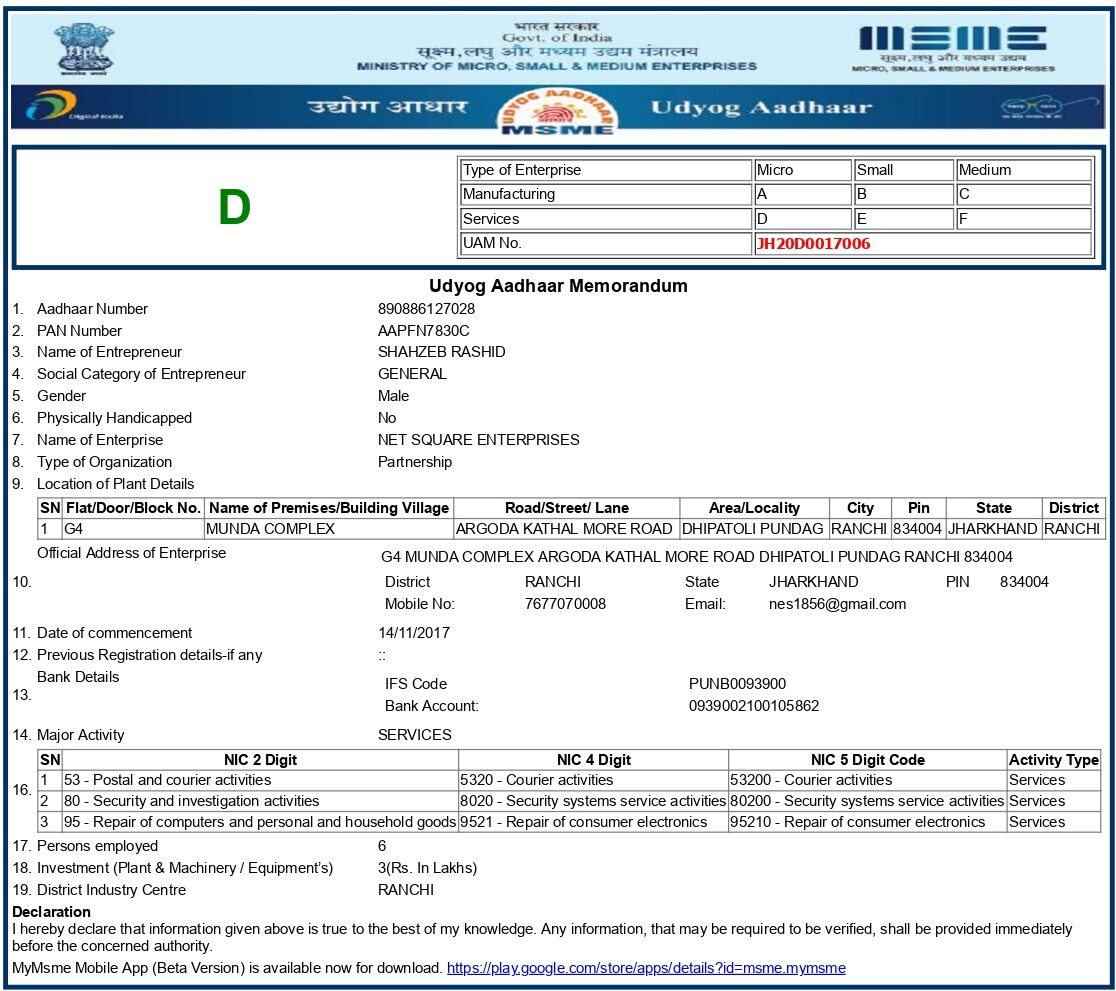Viewport: 1116px width, 991px height.
Task: Click the Declaration heading
Action: pyautogui.click(x=51, y=912)
